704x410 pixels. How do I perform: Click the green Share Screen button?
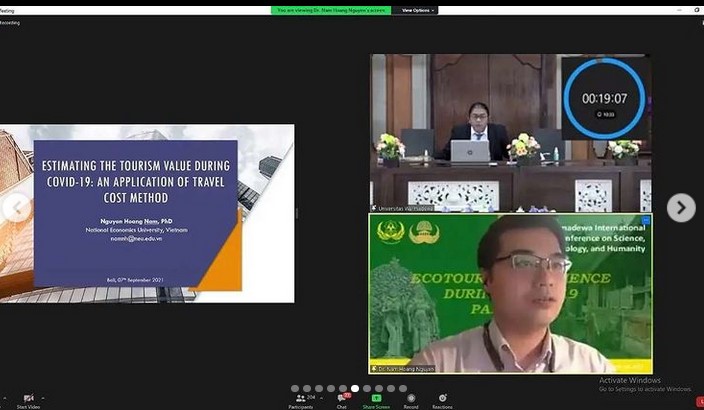376,401
